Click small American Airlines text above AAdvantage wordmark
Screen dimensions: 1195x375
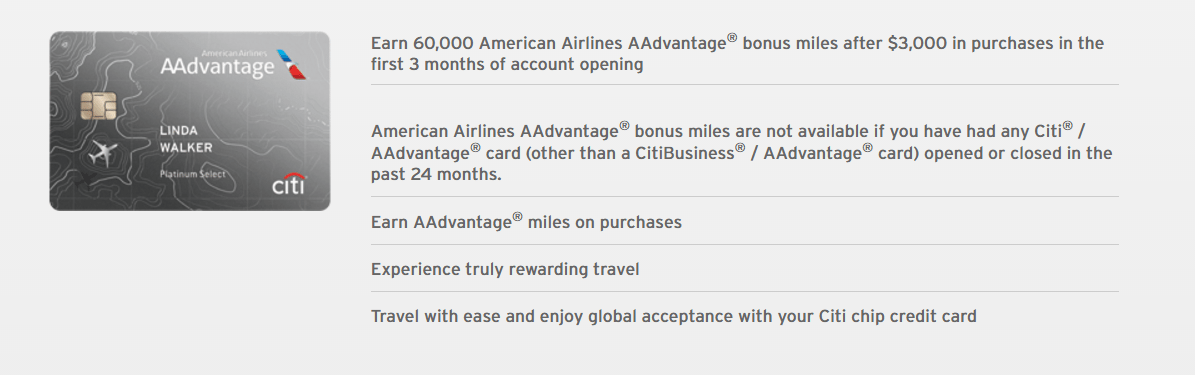pyautogui.click(x=235, y=53)
